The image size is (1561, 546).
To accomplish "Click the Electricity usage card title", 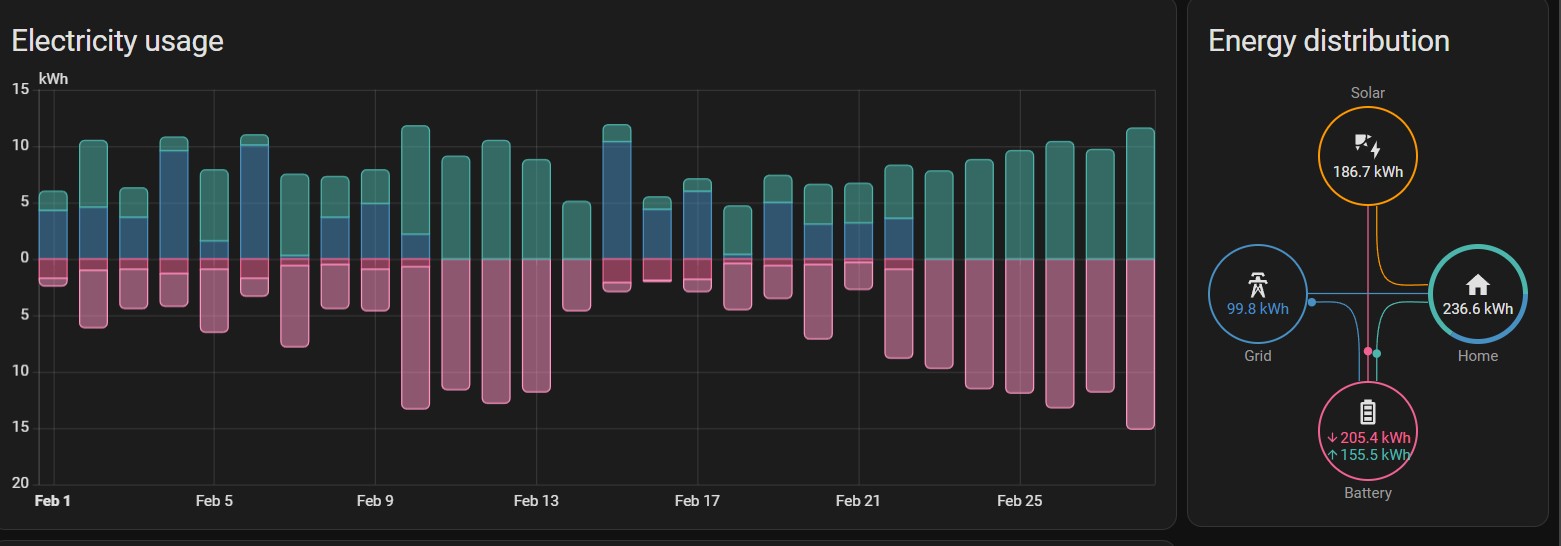I will (117, 41).
